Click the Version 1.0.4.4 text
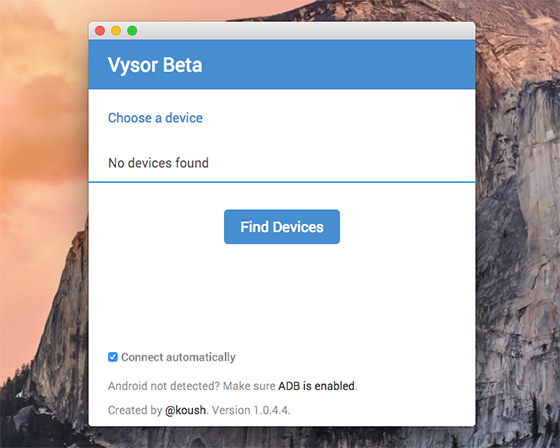This screenshot has width=560, height=448. pyautogui.click(x=250, y=410)
